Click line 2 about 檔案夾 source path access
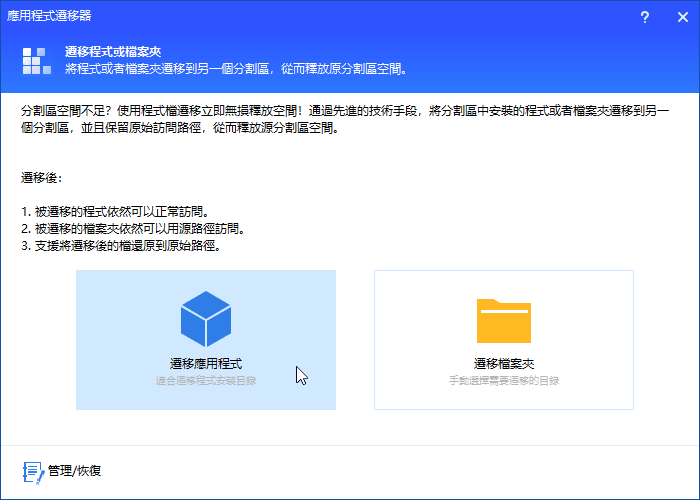The width and height of the screenshot is (700, 500). [133, 229]
